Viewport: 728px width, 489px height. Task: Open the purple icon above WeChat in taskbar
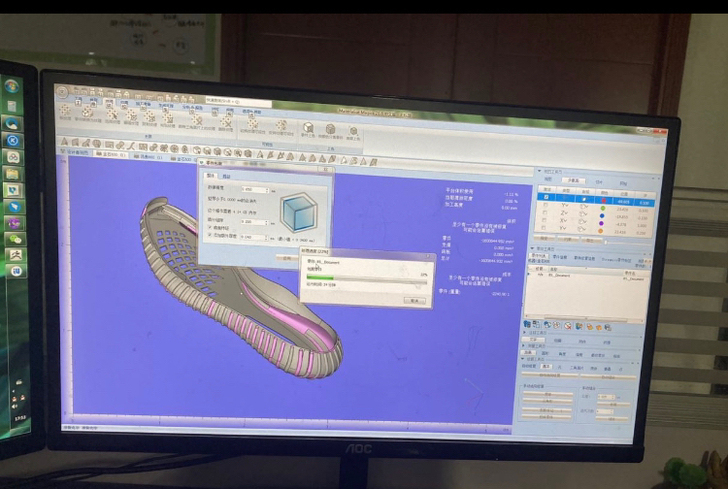[x=14, y=223]
